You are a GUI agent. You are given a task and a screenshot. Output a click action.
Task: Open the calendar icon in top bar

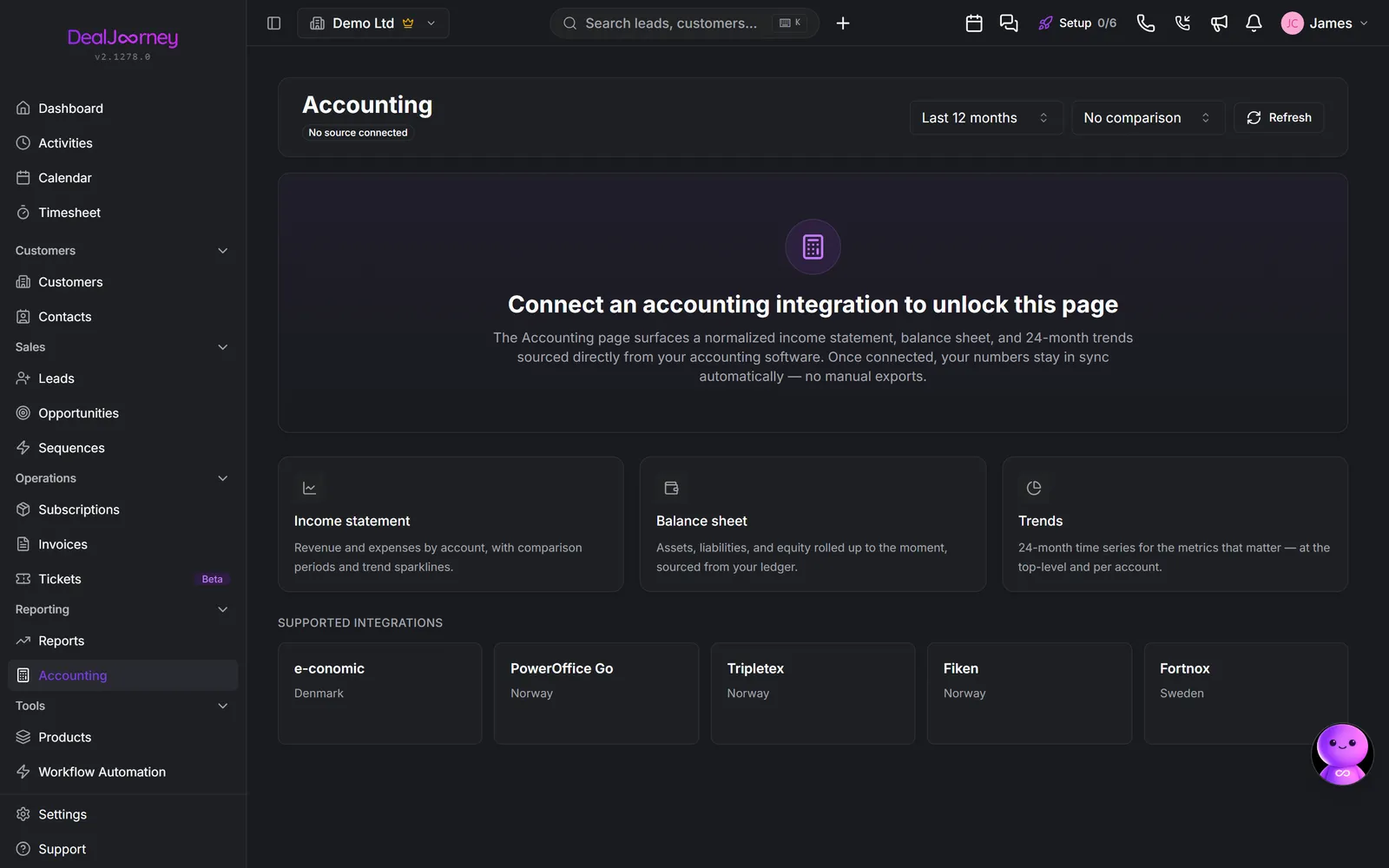click(x=974, y=23)
